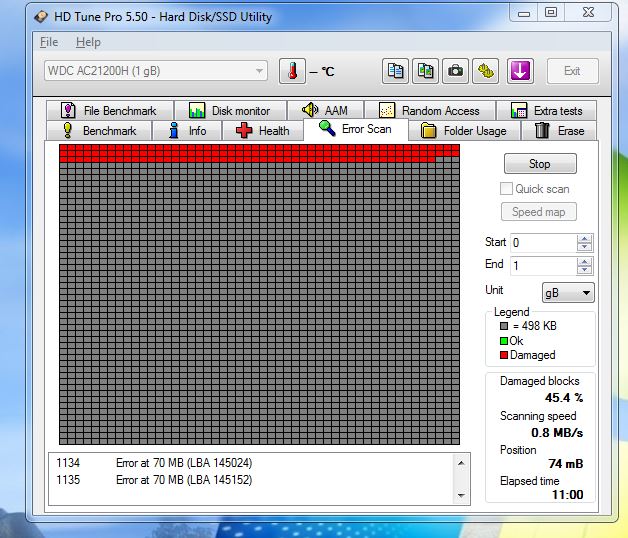The width and height of the screenshot is (628, 538).
Task: Open the Extra tests tab
Action: pyautogui.click(x=547, y=111)
